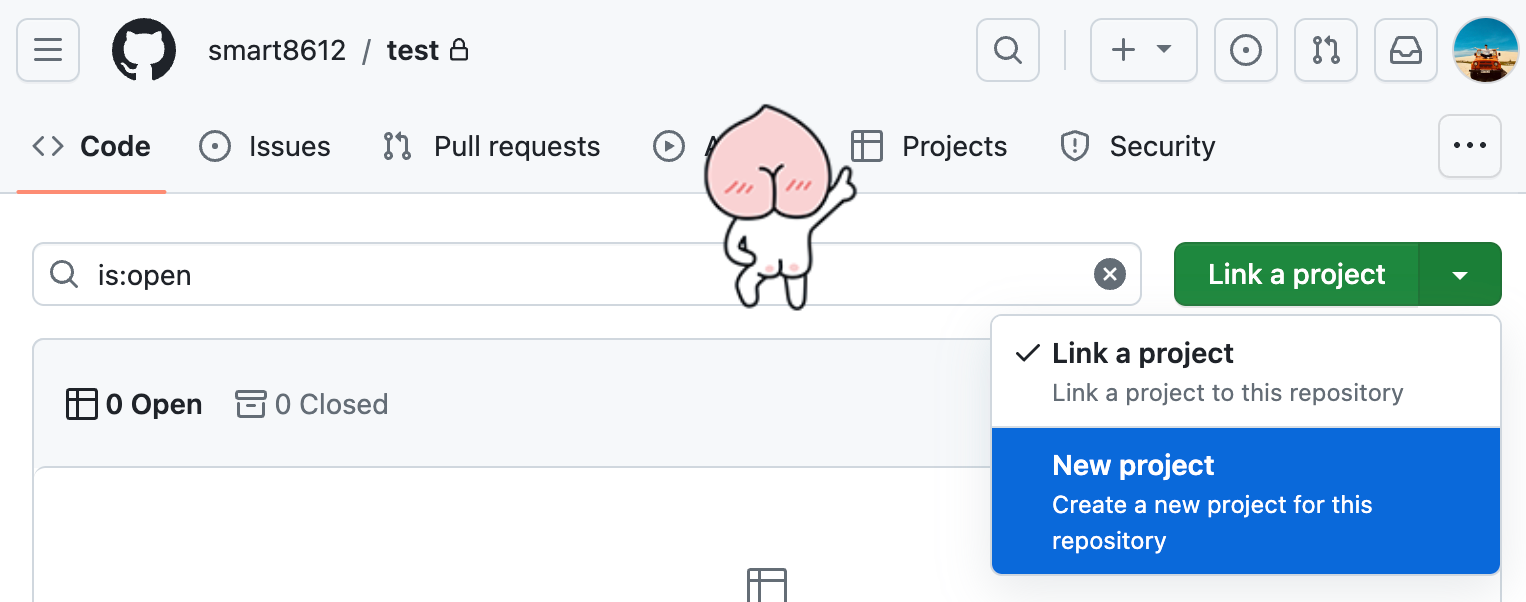Switch to the Issues tab

pos(265,147)
